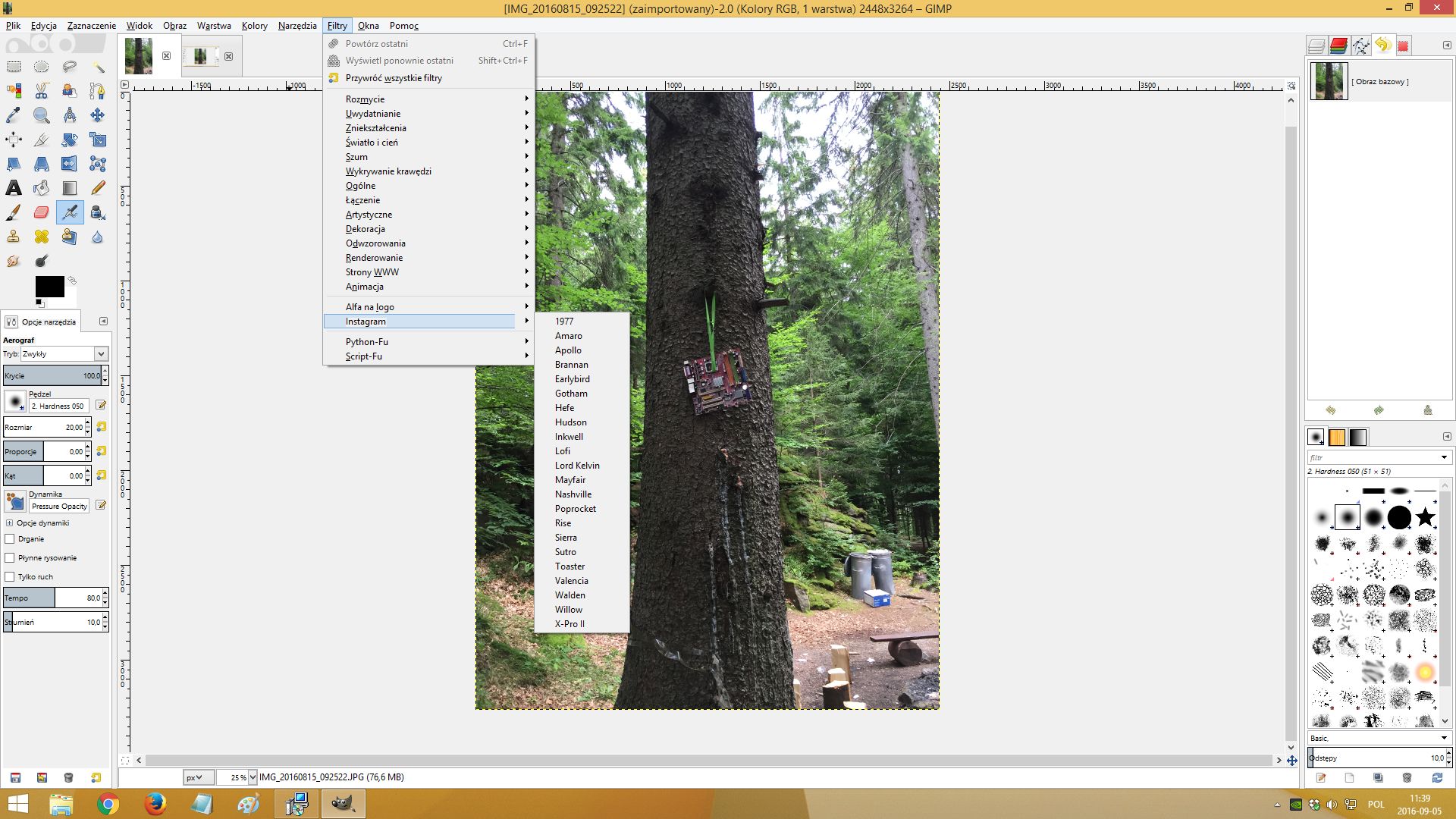The image size is (1456, 819).
Task: Enable the Płynne rysowanie checkbox
Action: (10, 558)
